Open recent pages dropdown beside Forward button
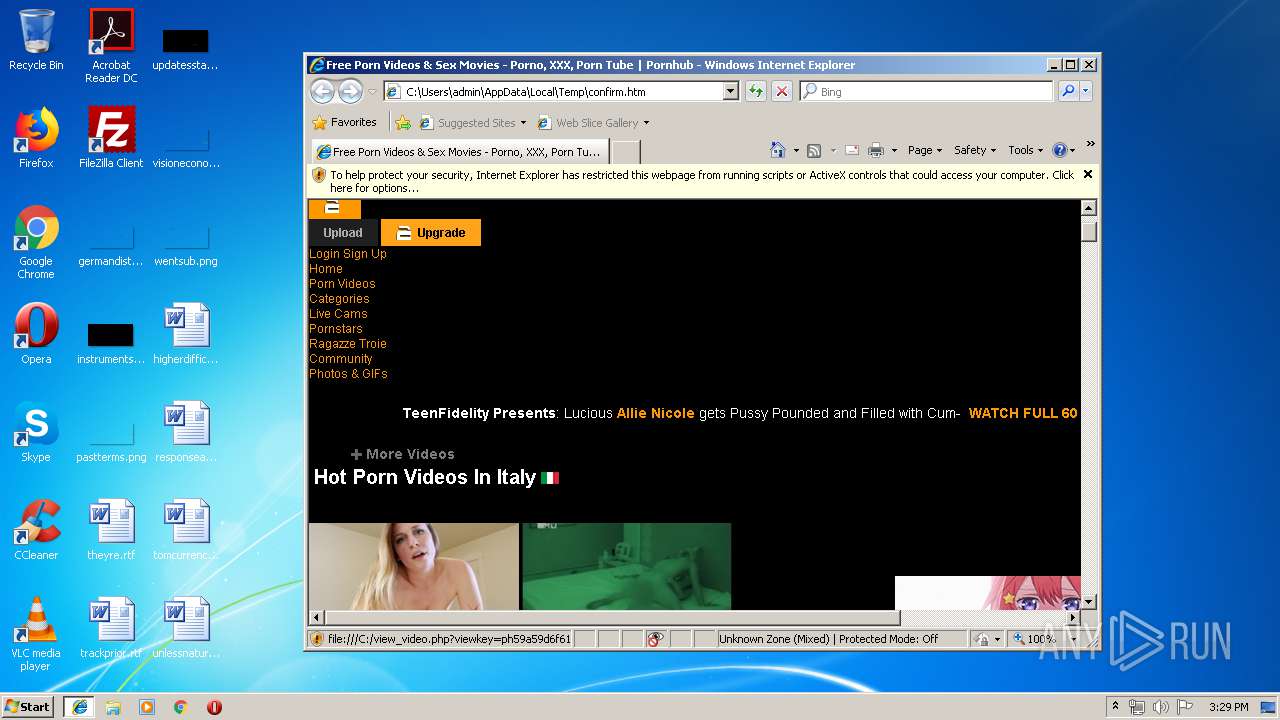 click(x=372, y=91)
